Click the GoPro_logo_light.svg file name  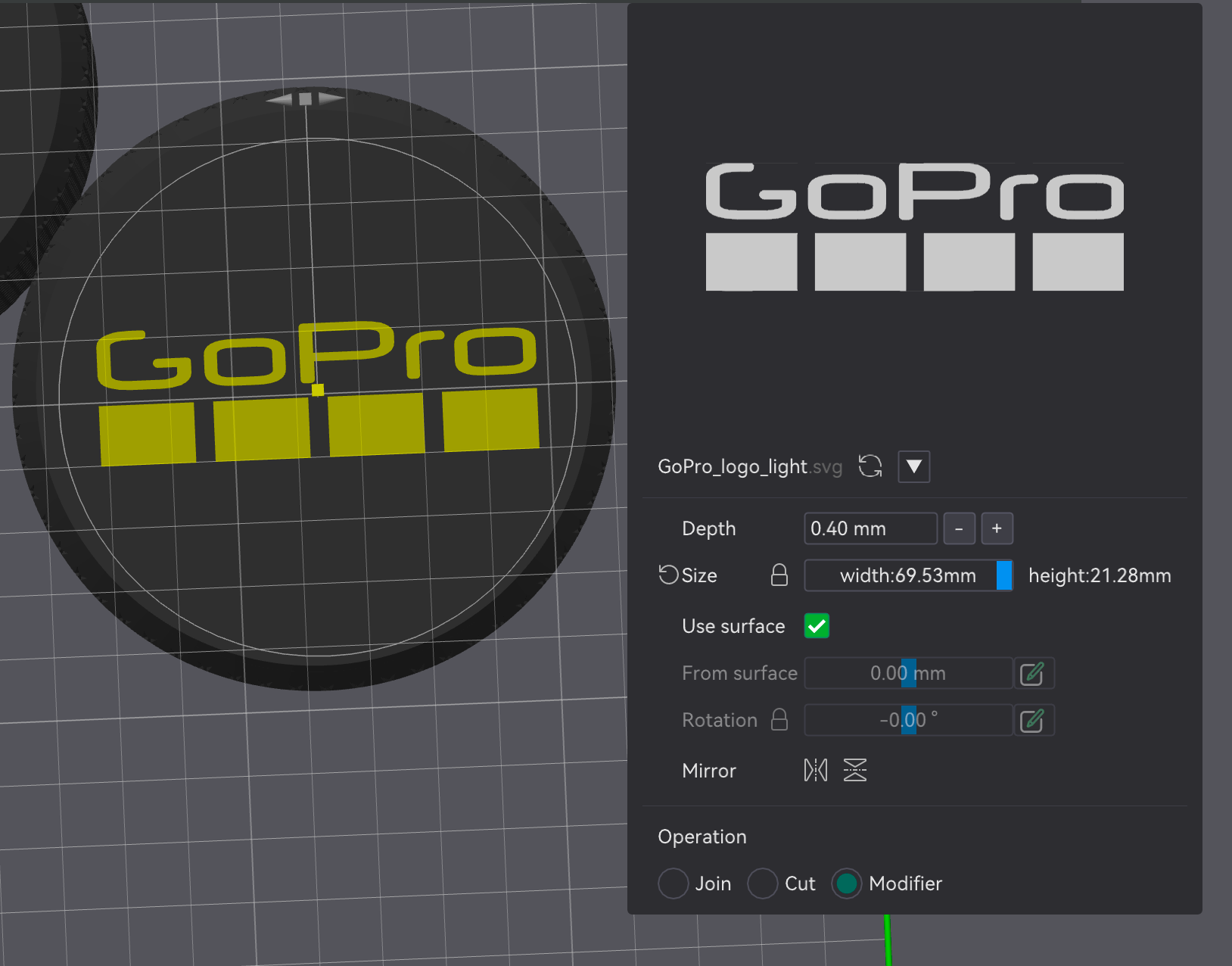pos(750,466)
